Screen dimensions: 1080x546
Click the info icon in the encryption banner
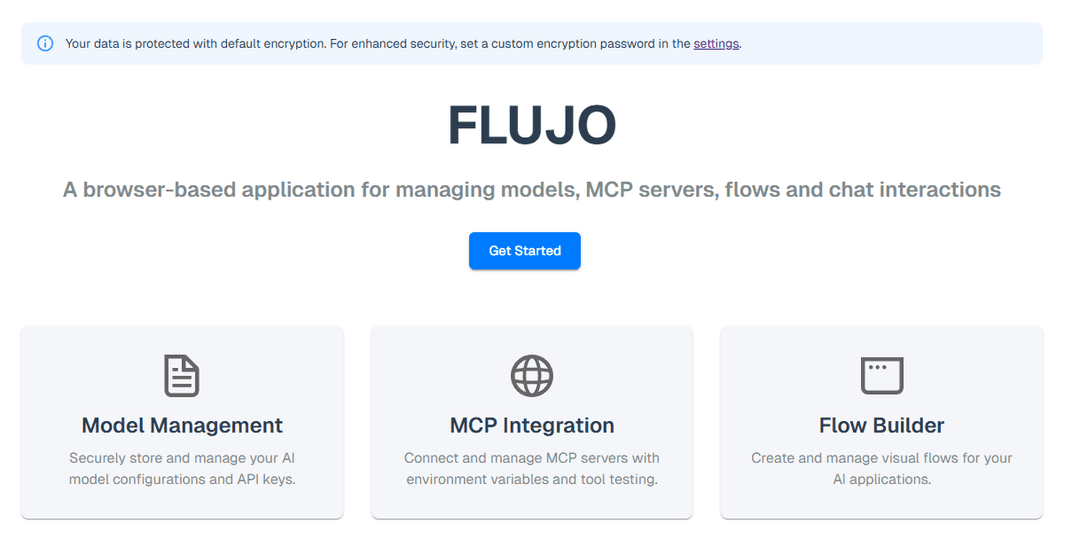pyautogui.click(x=45, y=43)
